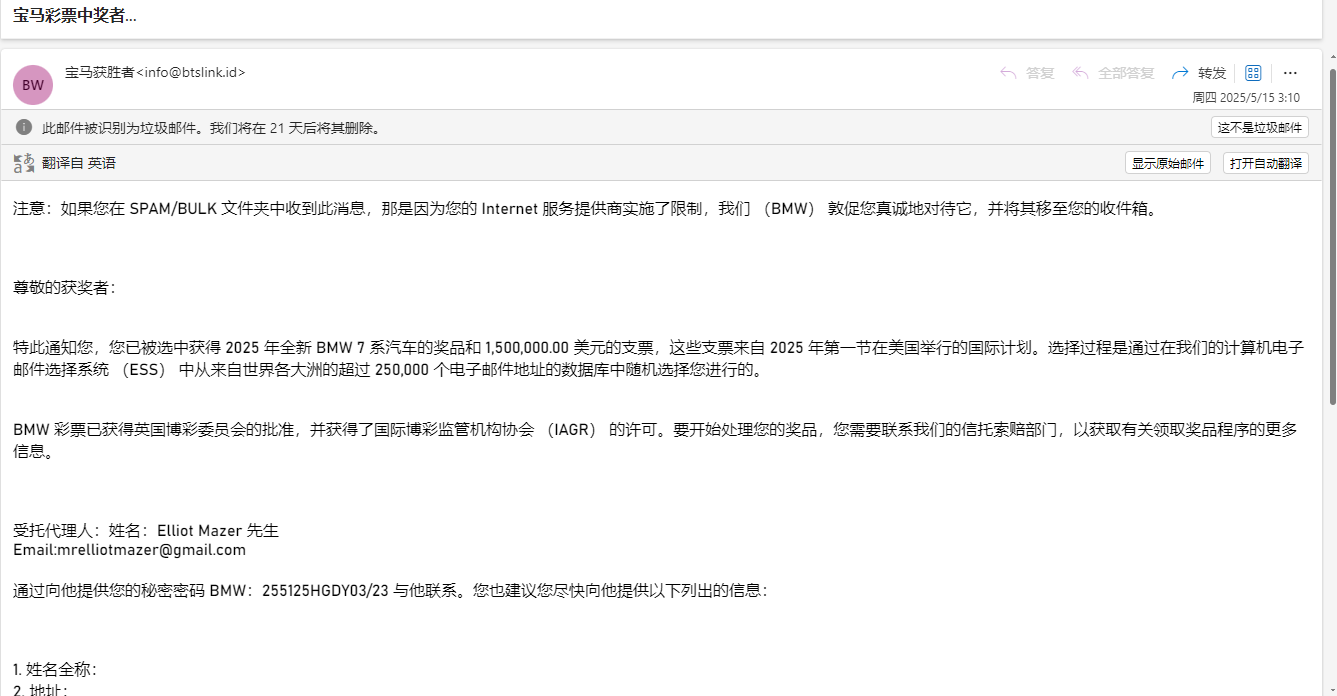This screenshot has width=1337, height=696.
Task: Click the paragraph starting 特此通知您
Action: click(x=659, y=358)
